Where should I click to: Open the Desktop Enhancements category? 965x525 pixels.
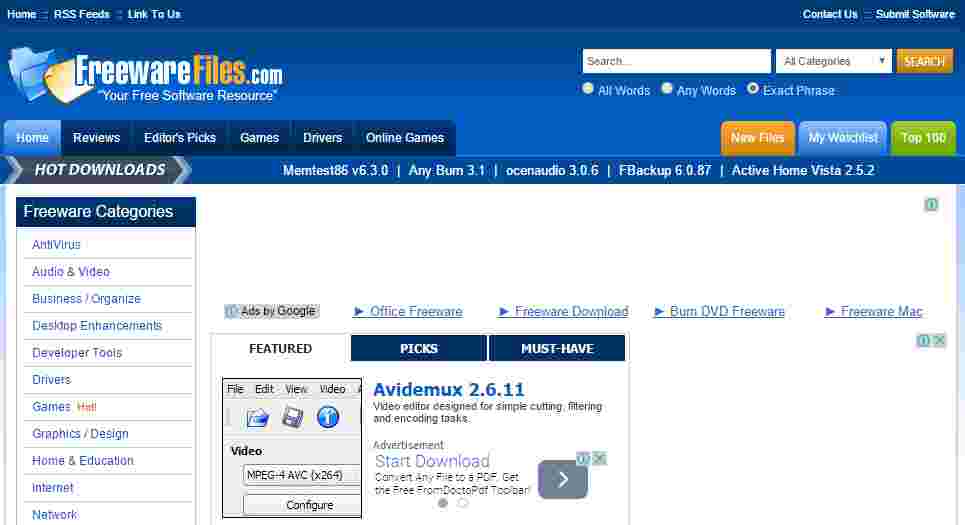[97, 326]
